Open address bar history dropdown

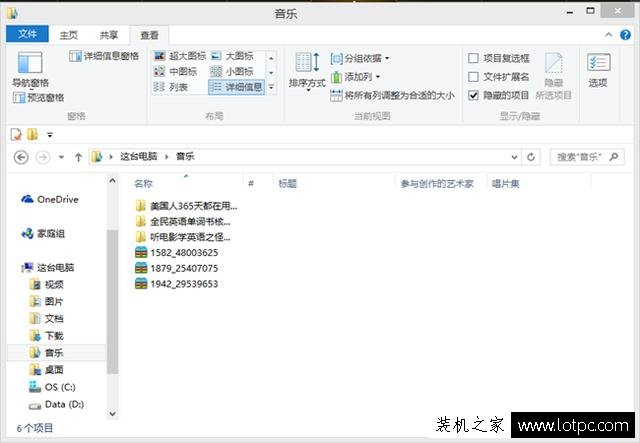[514, 157]
